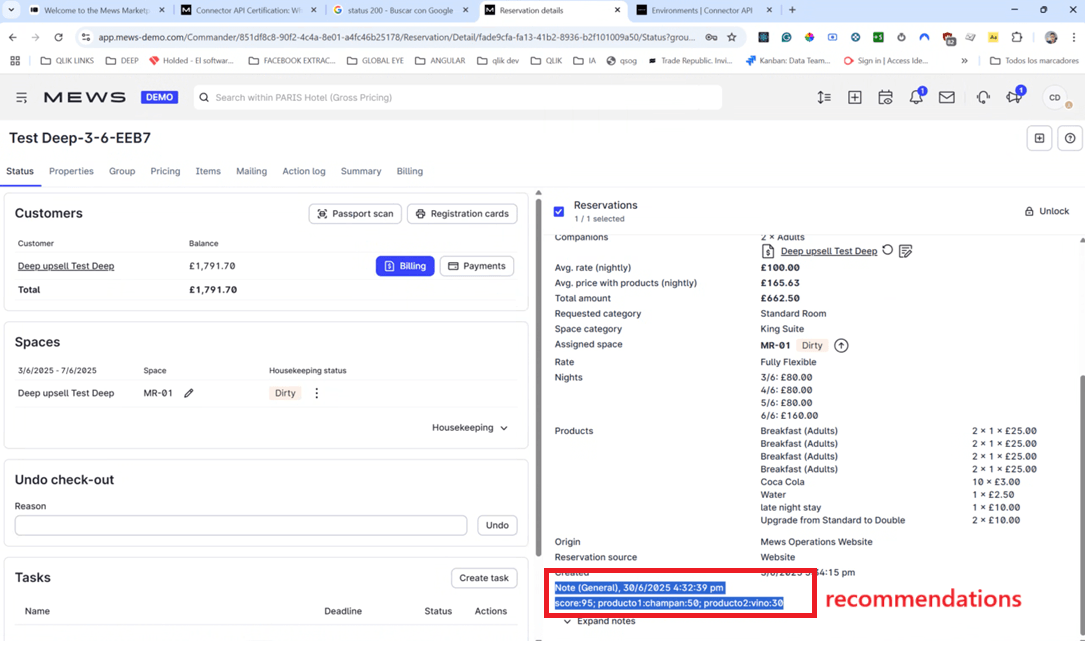The image size is (1092, 648).
Task: Open the Mews main navigation menu icon
Action: tap(21, 98)
